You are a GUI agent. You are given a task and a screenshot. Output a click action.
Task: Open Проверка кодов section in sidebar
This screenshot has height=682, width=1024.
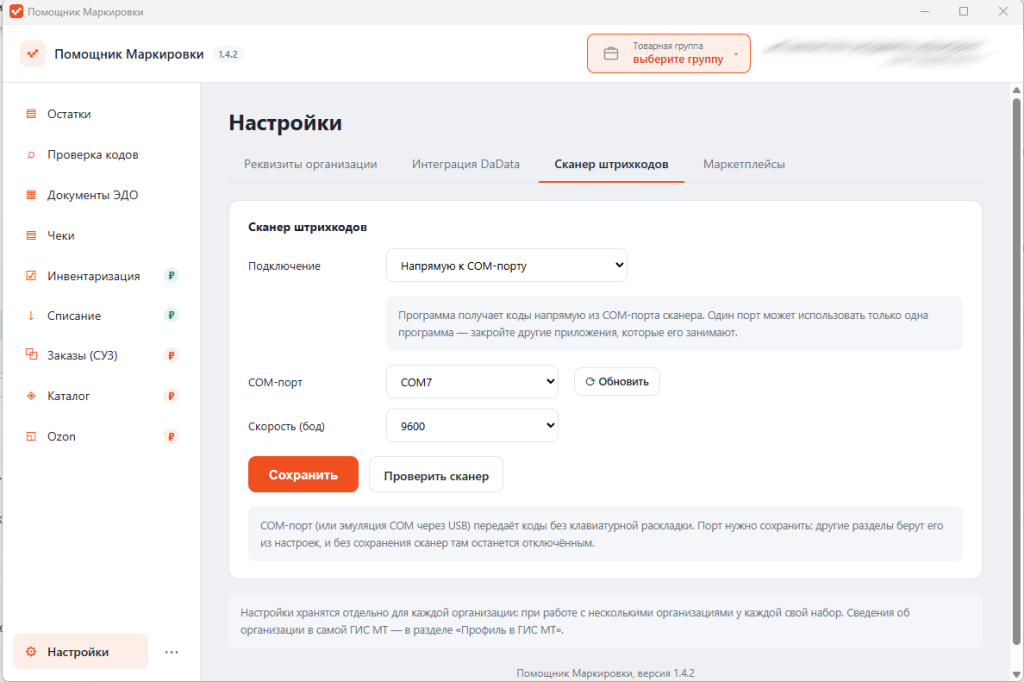[100, 155]
